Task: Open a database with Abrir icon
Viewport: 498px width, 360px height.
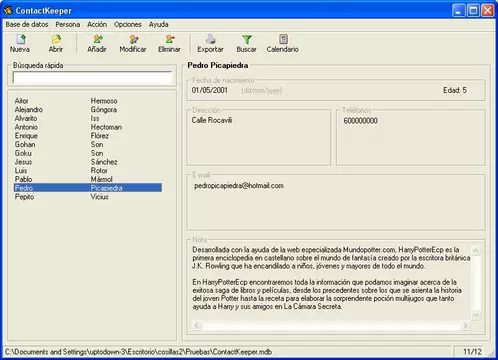Action: pos(56,43)
